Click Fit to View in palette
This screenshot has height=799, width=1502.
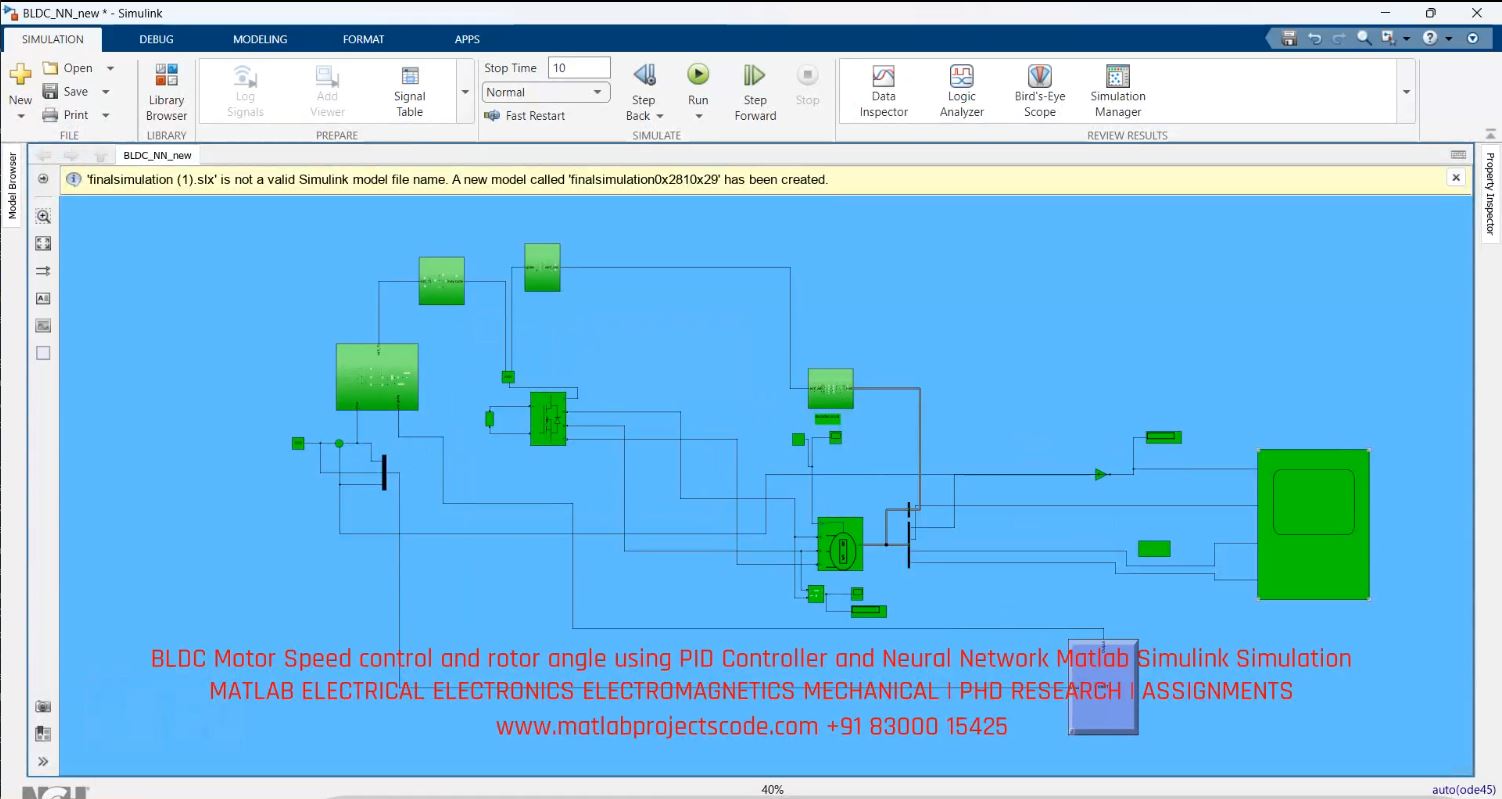(x=43, y=243)
